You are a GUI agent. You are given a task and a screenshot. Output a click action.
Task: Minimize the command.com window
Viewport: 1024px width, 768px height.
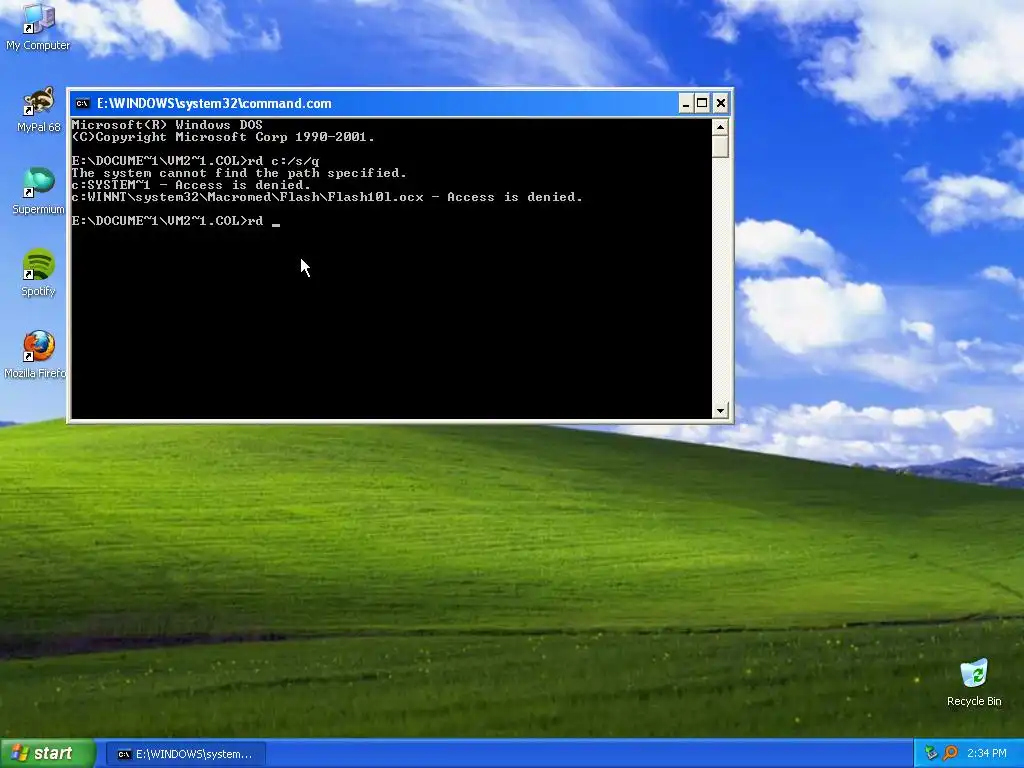[x=686, y=103]
